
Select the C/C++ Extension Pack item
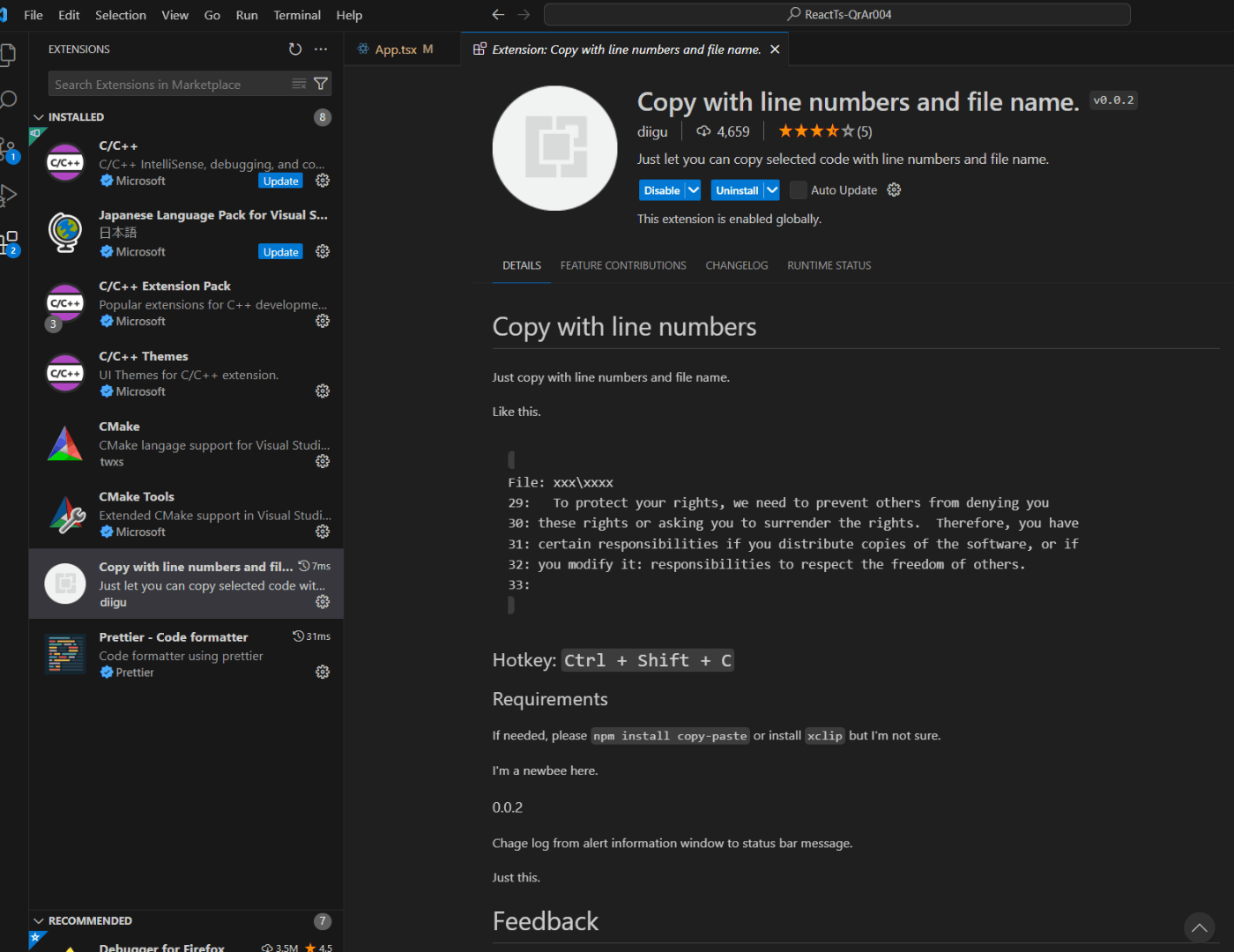coord(186,303)
